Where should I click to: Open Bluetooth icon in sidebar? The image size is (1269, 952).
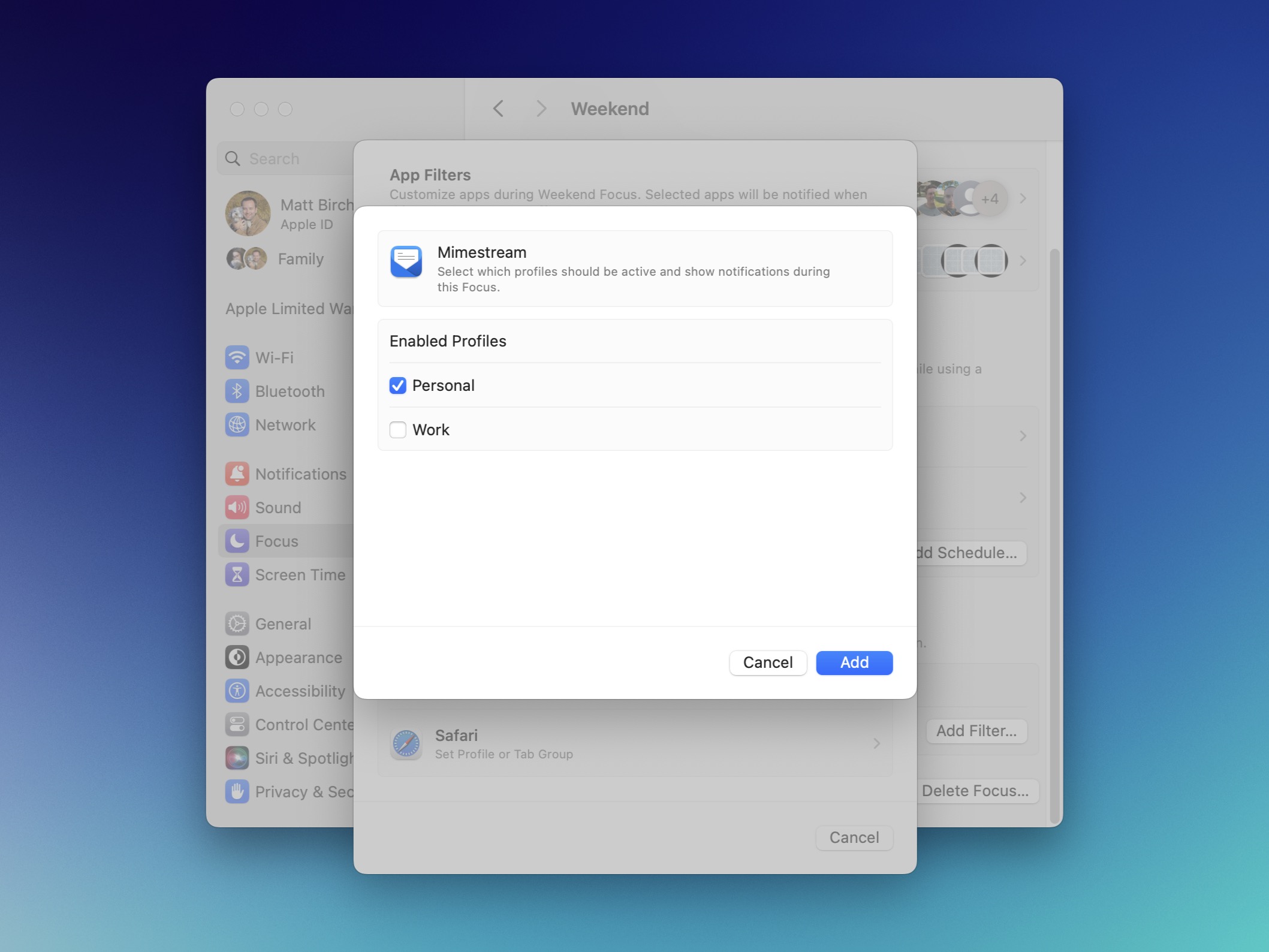[x=237, y=391]
